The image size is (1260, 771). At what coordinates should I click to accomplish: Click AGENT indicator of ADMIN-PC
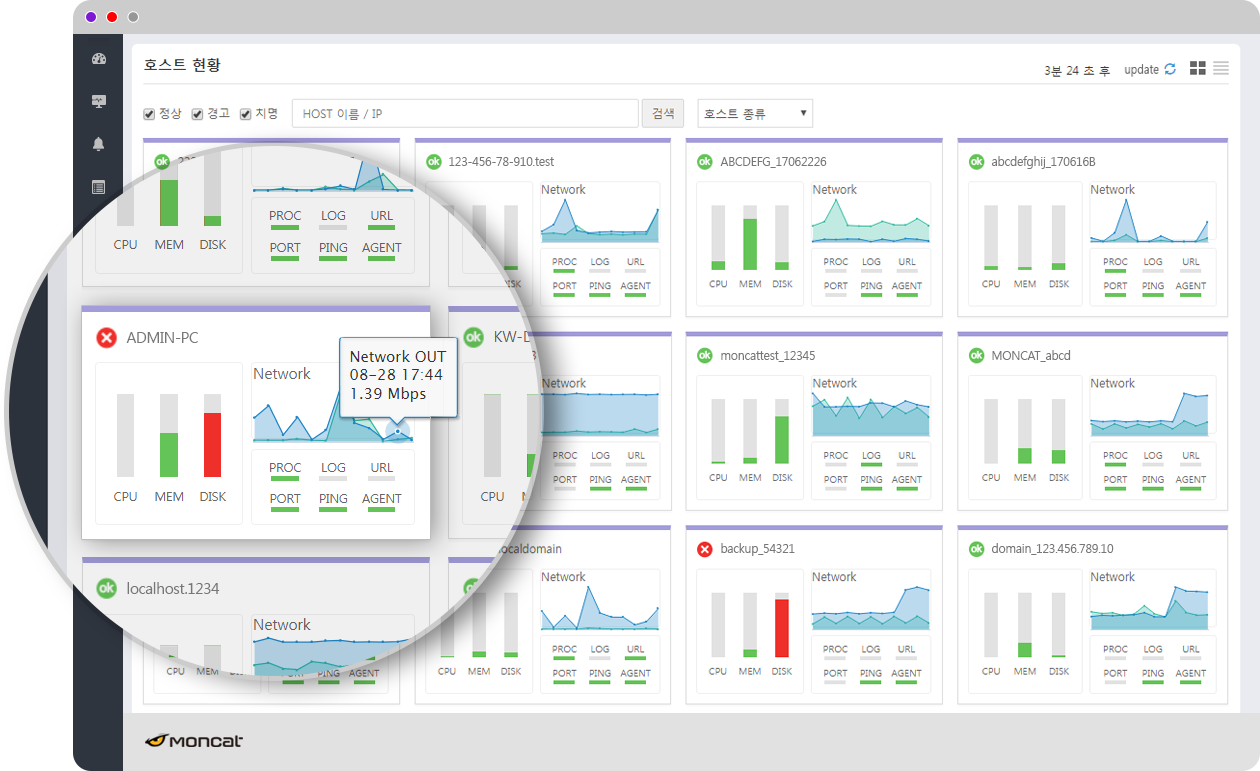[382, 501]
